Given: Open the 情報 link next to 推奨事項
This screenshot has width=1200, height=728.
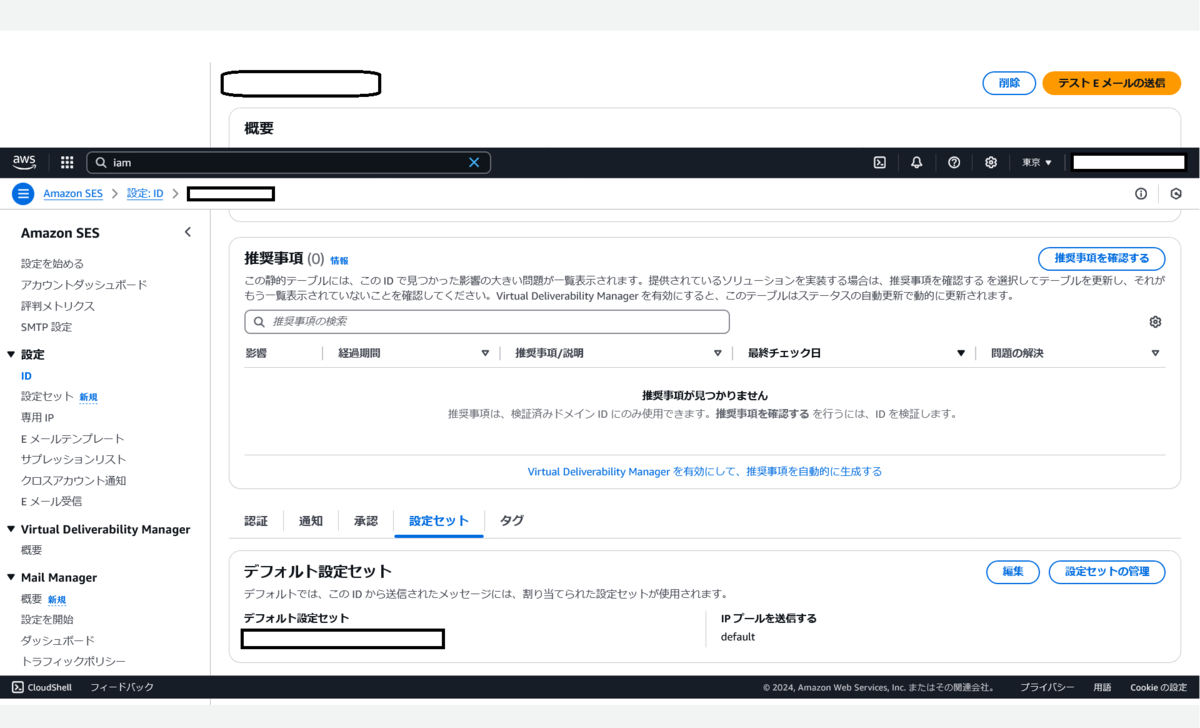Looking at the screenshot, I should [340, 260].
